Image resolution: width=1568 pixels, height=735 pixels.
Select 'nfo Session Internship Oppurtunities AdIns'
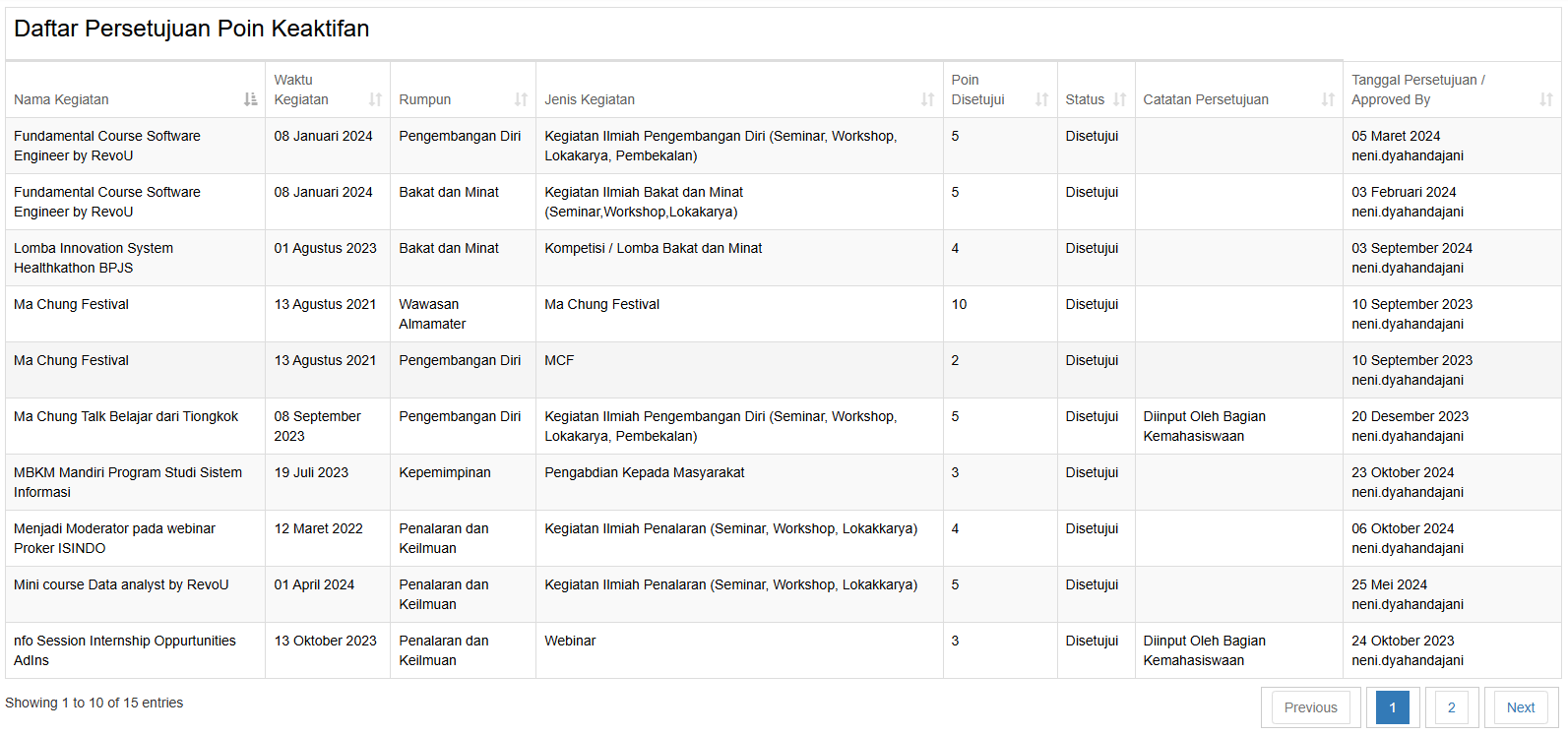pyautogui.click(x=125, y=650)
